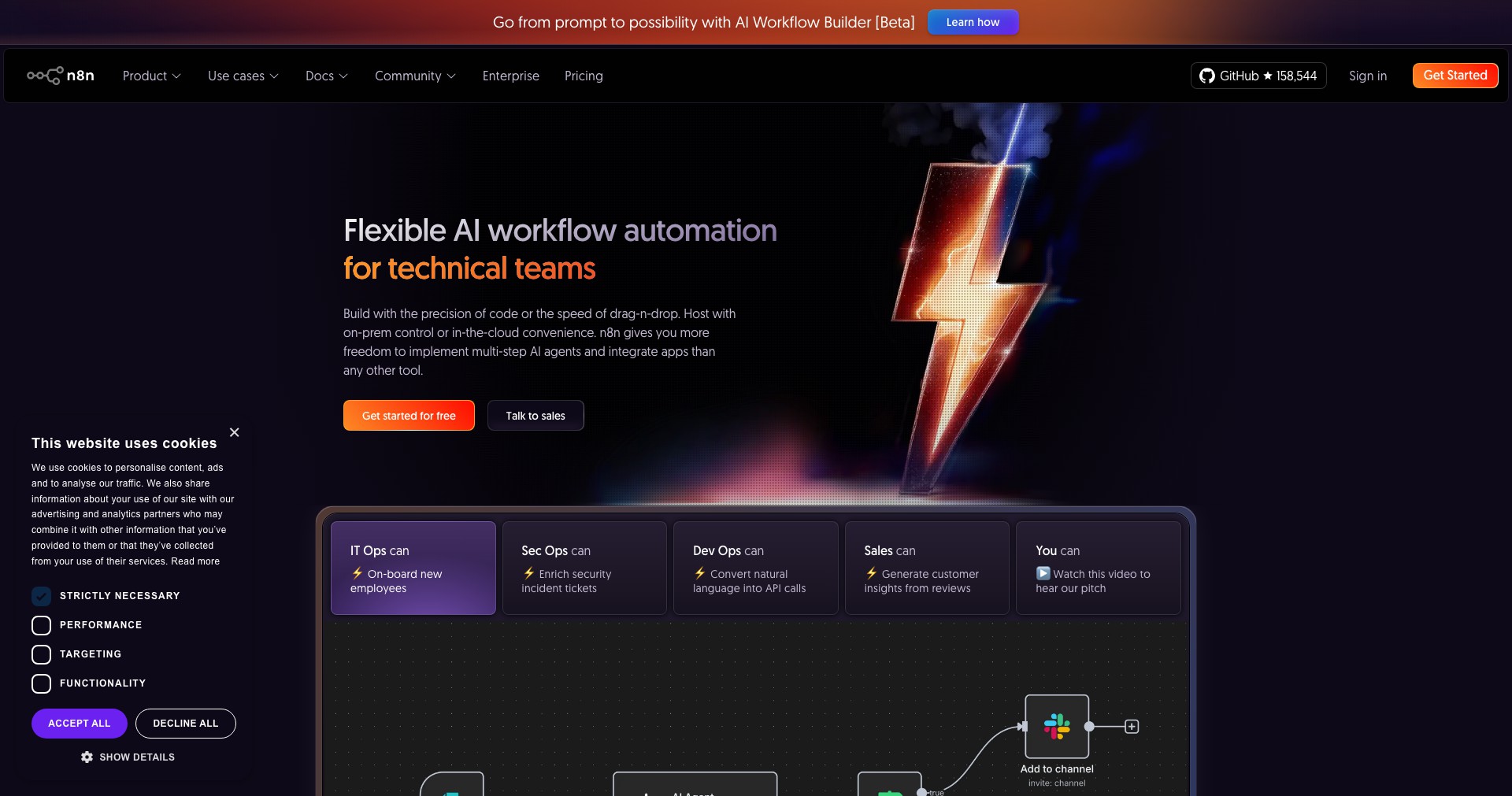Click Get started for free button
This screenshot has height=796, width=1512.
409,416
